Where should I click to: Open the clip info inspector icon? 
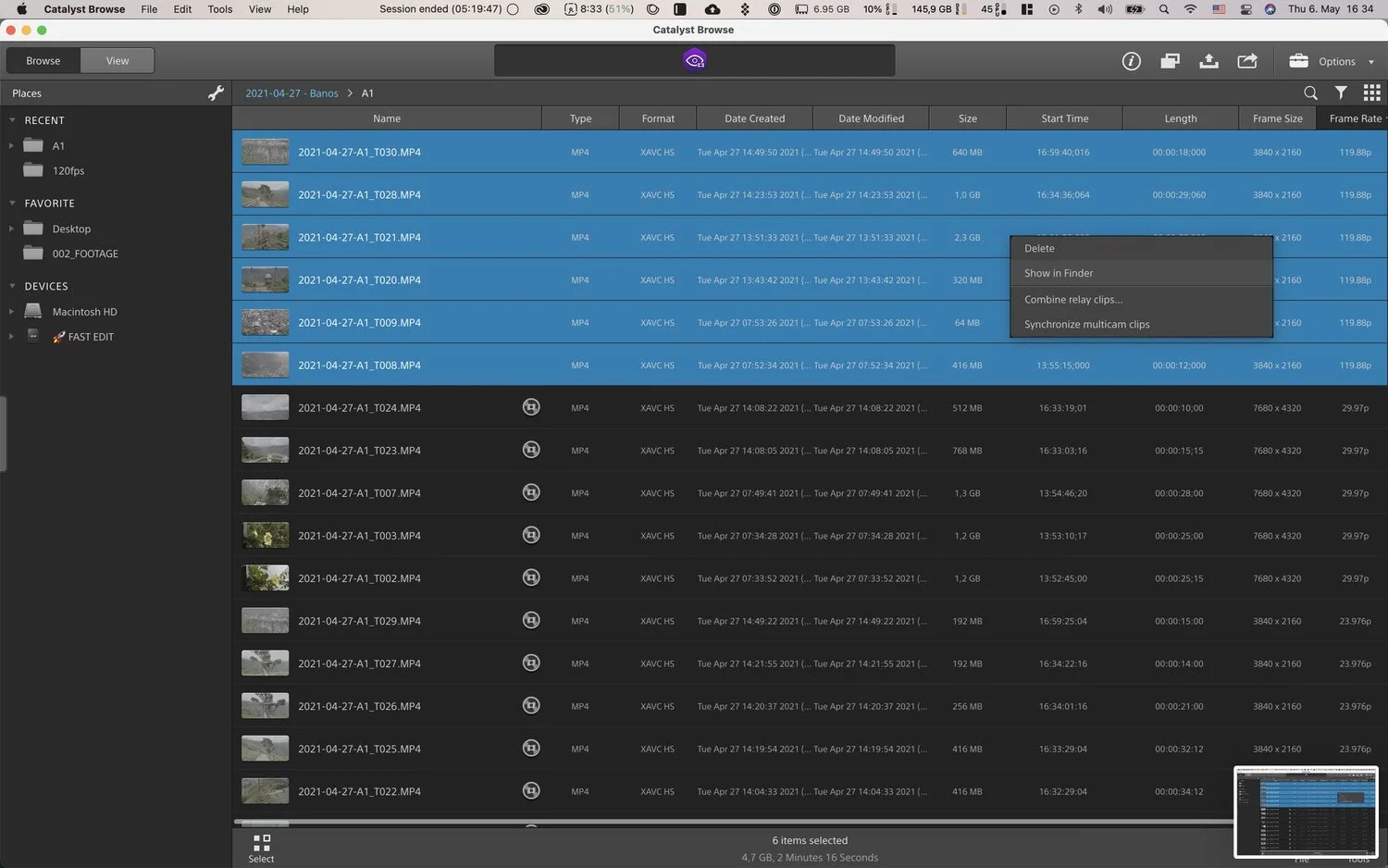tap(1131, 61)
